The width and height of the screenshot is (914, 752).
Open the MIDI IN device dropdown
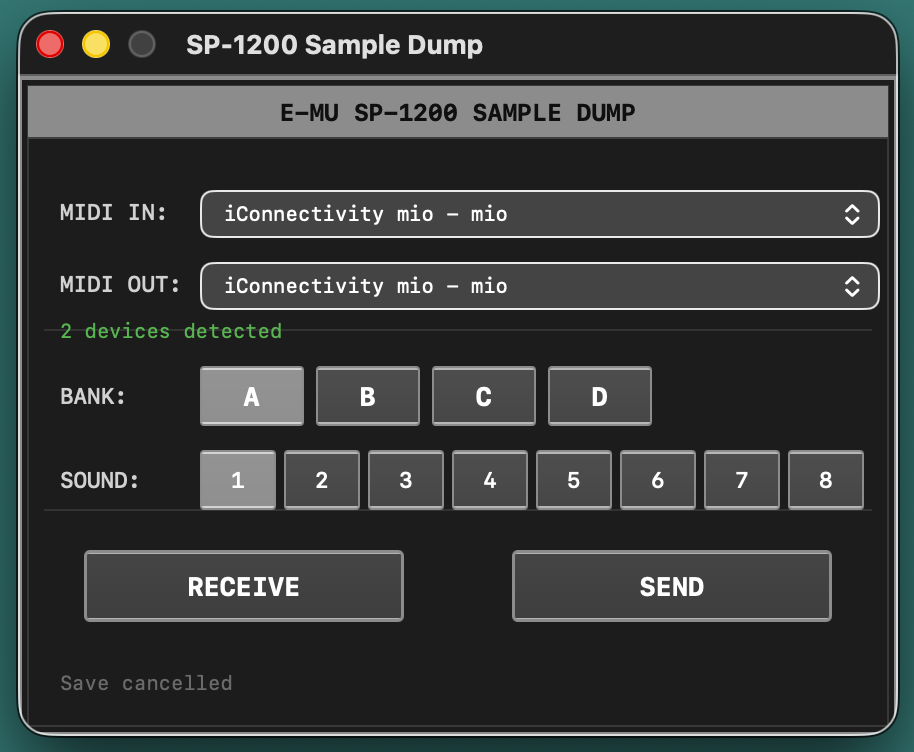pos(539,214)
